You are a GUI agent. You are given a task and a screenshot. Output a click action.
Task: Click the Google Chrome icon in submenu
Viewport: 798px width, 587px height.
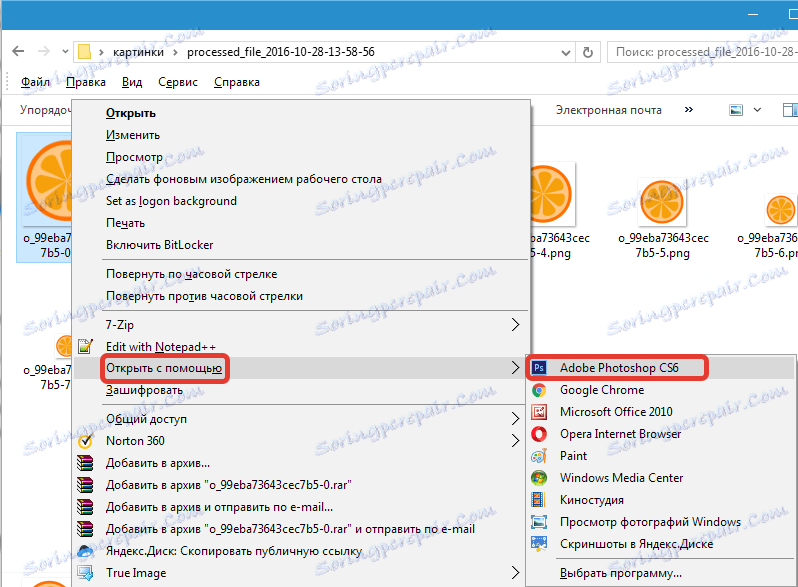click(538, 390)
